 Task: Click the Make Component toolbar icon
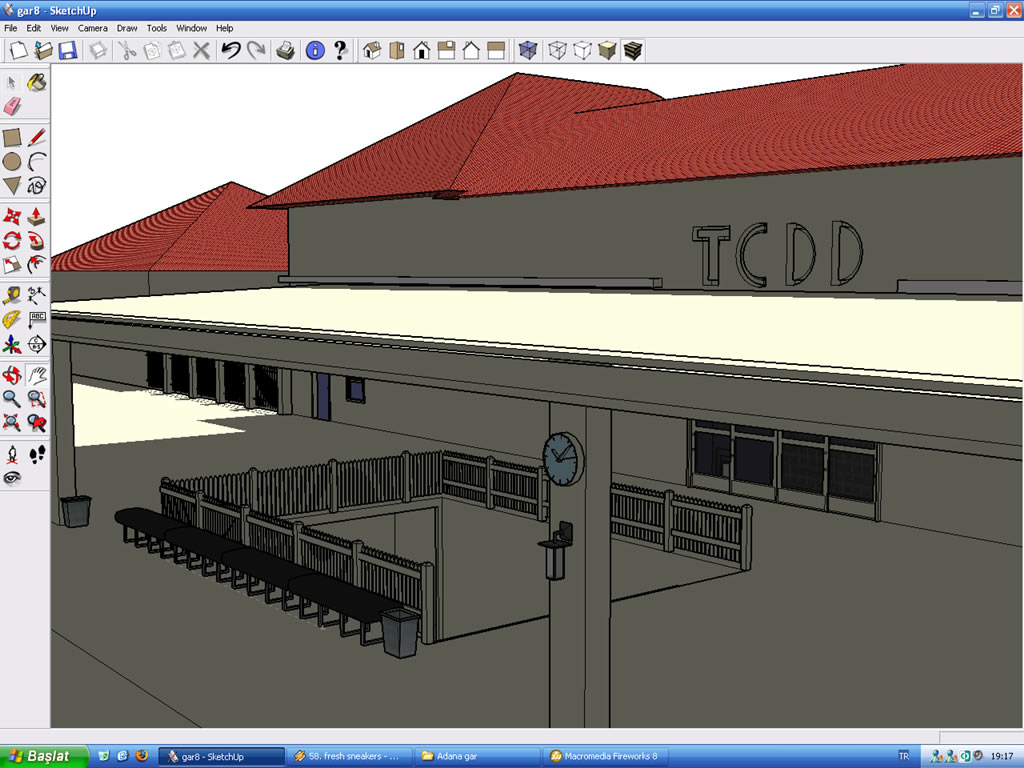(x=98, y=50)
